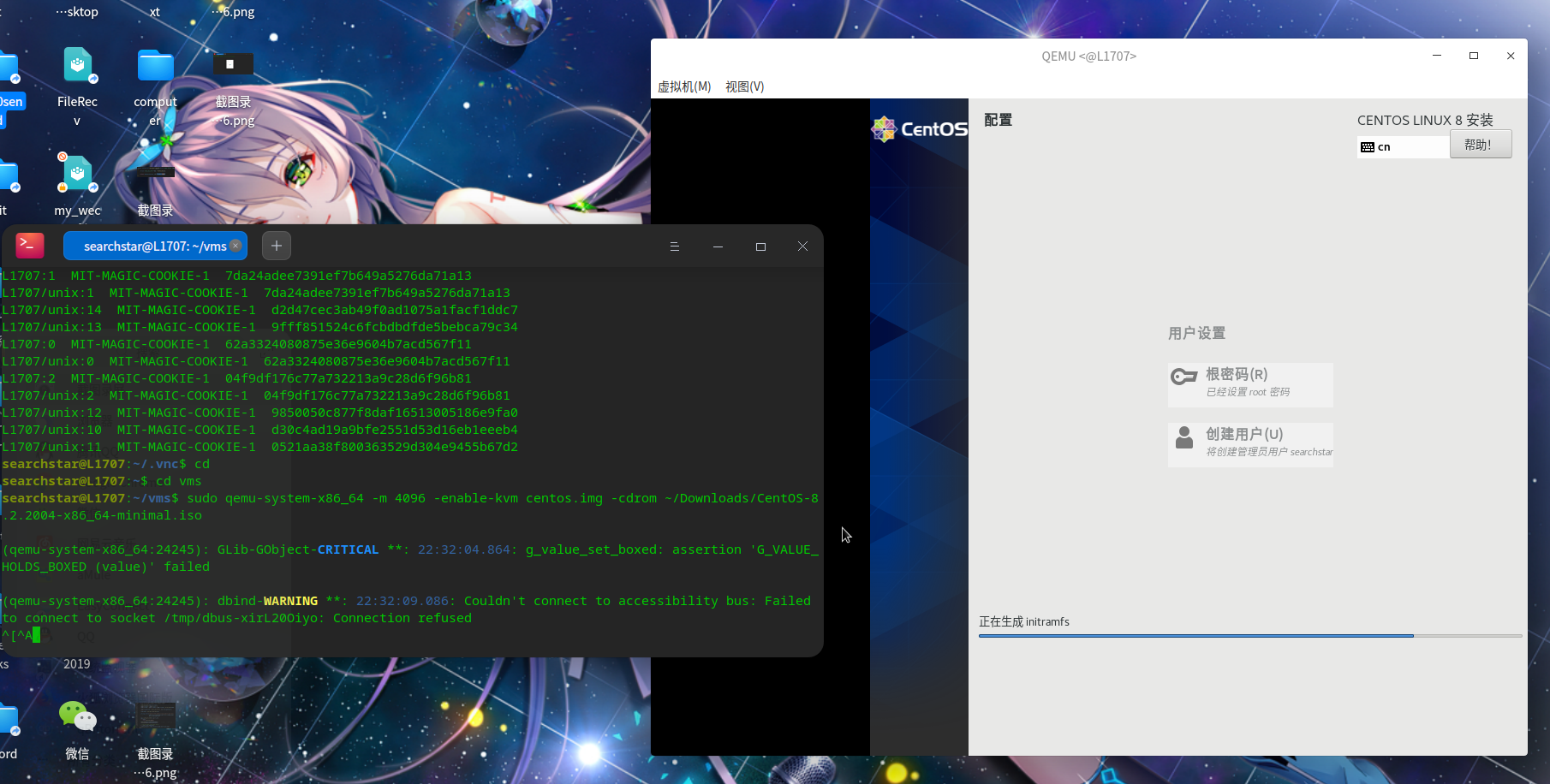Open the terminal hamburger menu
Screen dimensions: 1550x784
(x=675, y=246)
